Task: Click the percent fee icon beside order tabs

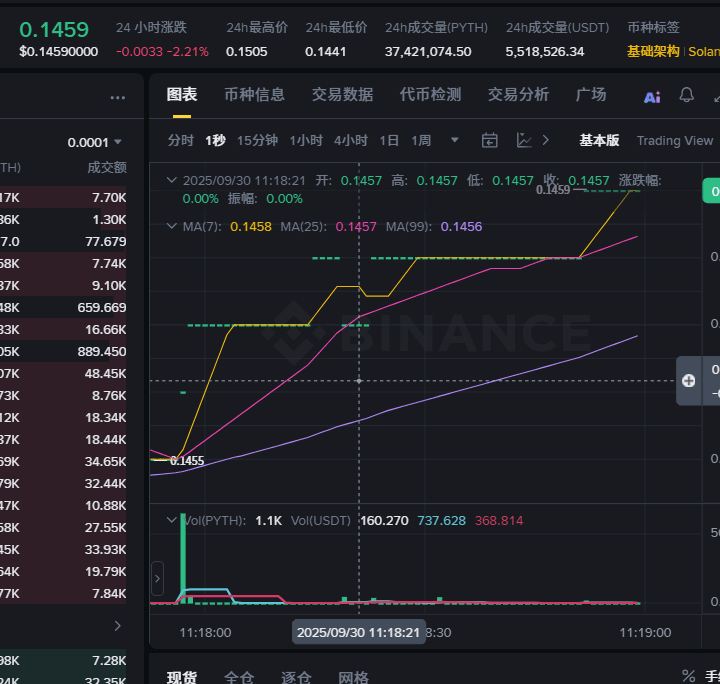Action: pos(688,676)
